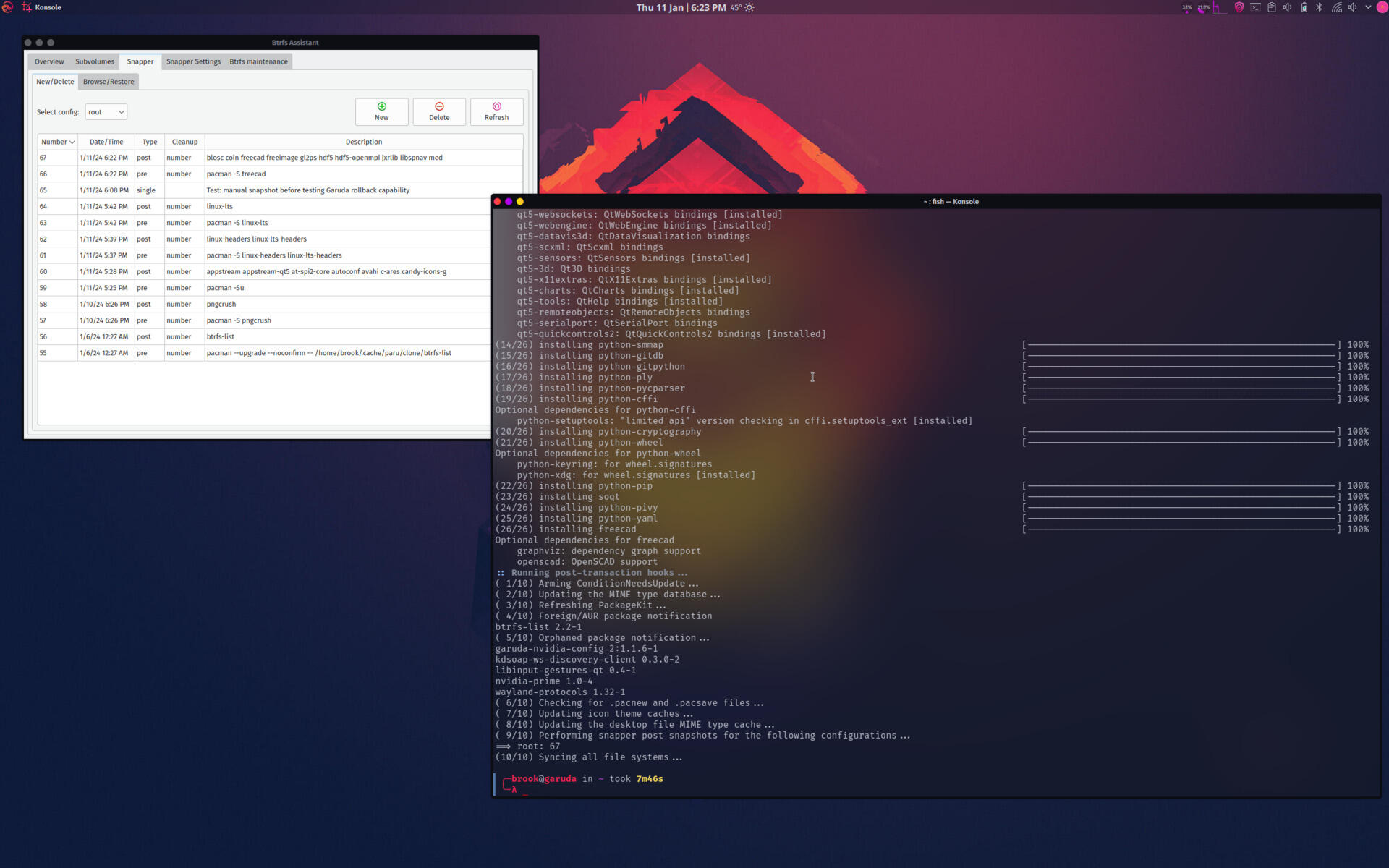
Task: Click the Konsole window title bar text
Action: pos(951,202)
